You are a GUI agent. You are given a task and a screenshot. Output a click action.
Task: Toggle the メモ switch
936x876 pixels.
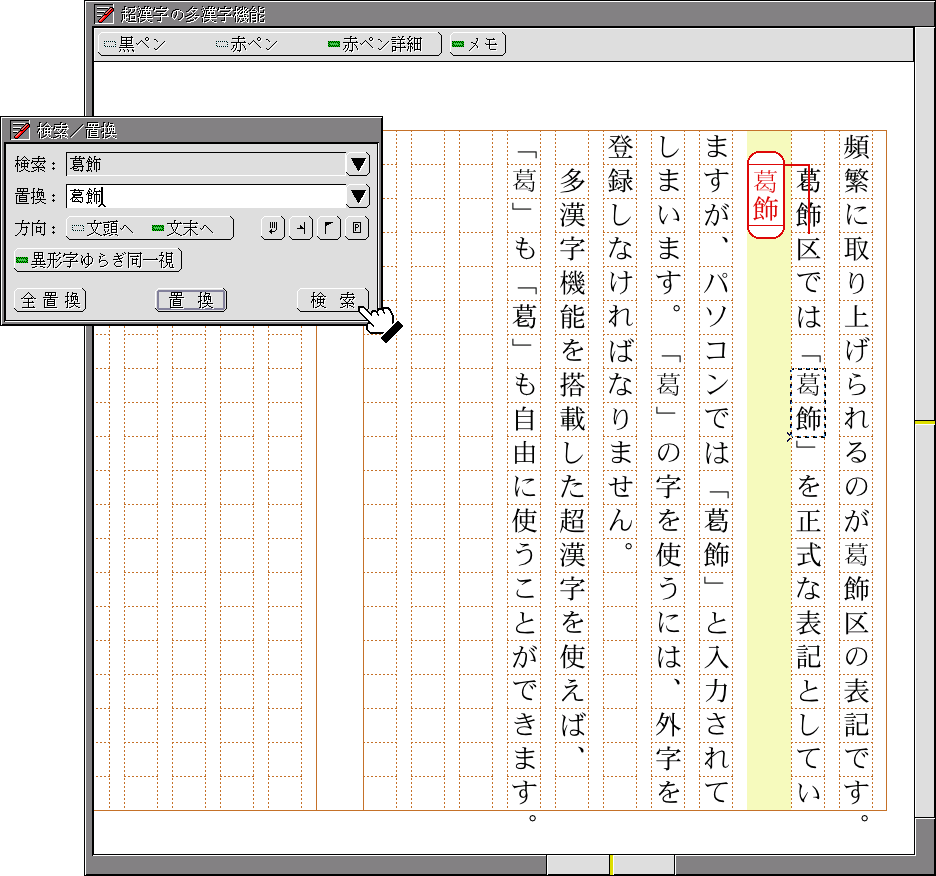[477, 45]
